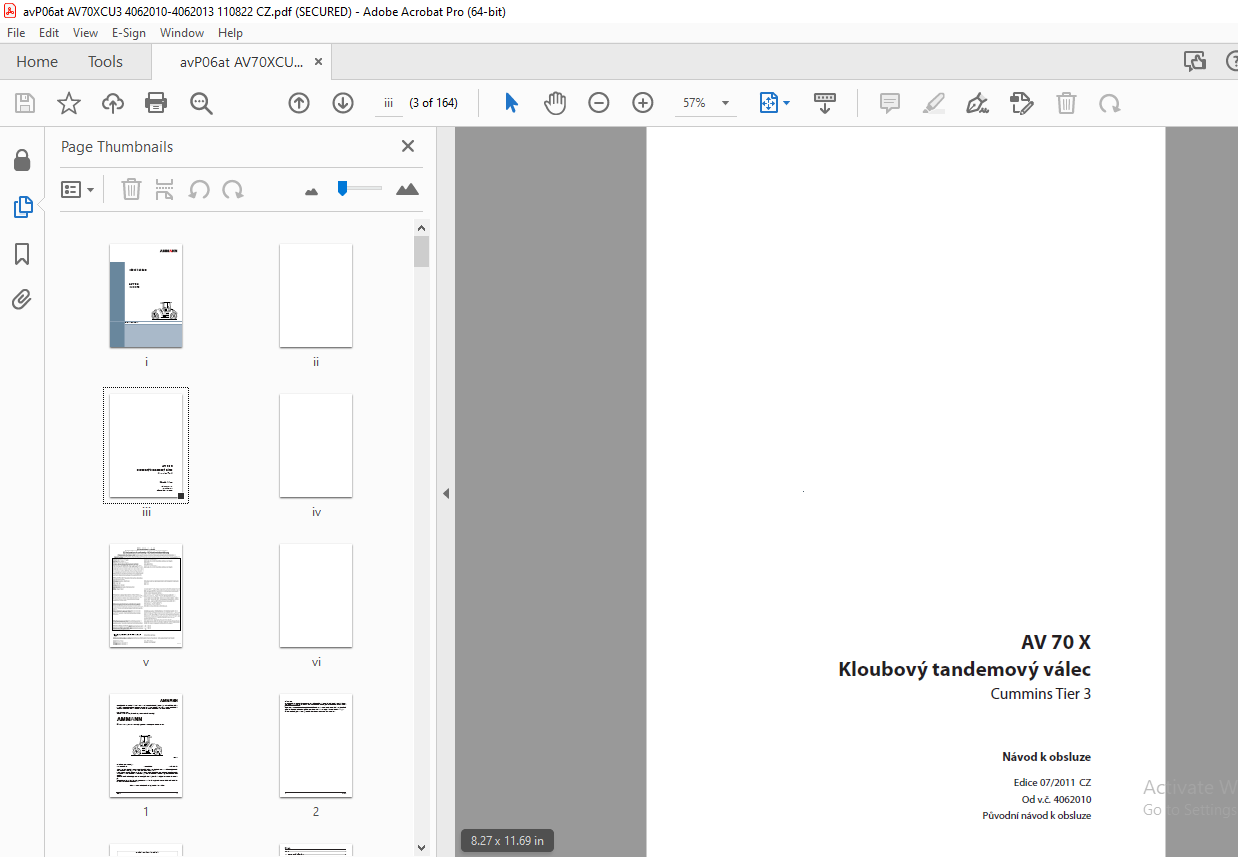The width and height of the screenshot is (1238, 857).
Task: Select the page iii thumbnail
Action: pos(146,446)
